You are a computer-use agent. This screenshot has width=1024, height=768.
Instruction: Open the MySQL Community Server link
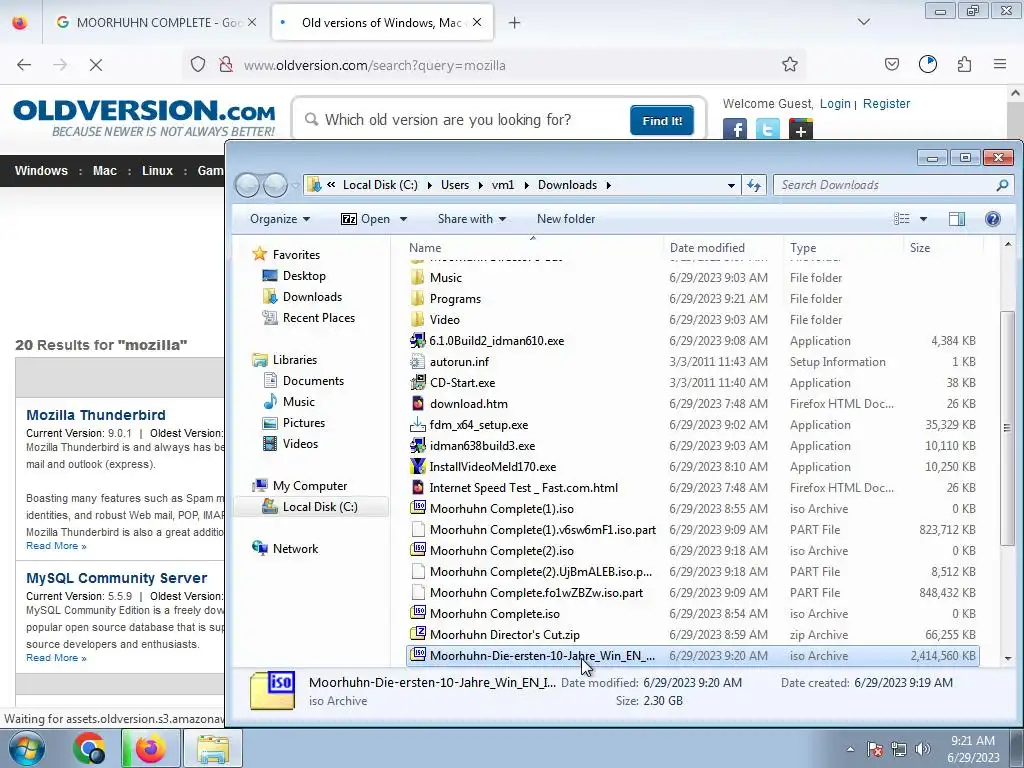coord(116,578)
